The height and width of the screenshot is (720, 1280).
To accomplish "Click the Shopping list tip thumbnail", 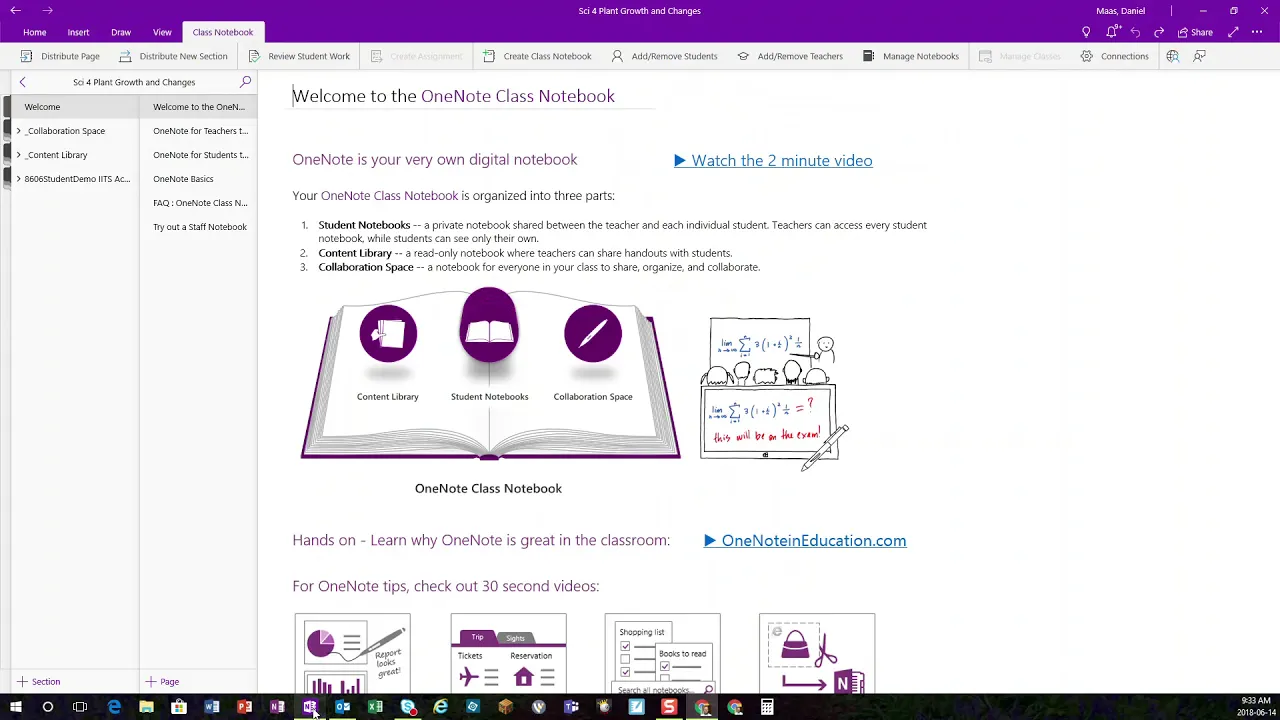I will (x=662, y=653).
